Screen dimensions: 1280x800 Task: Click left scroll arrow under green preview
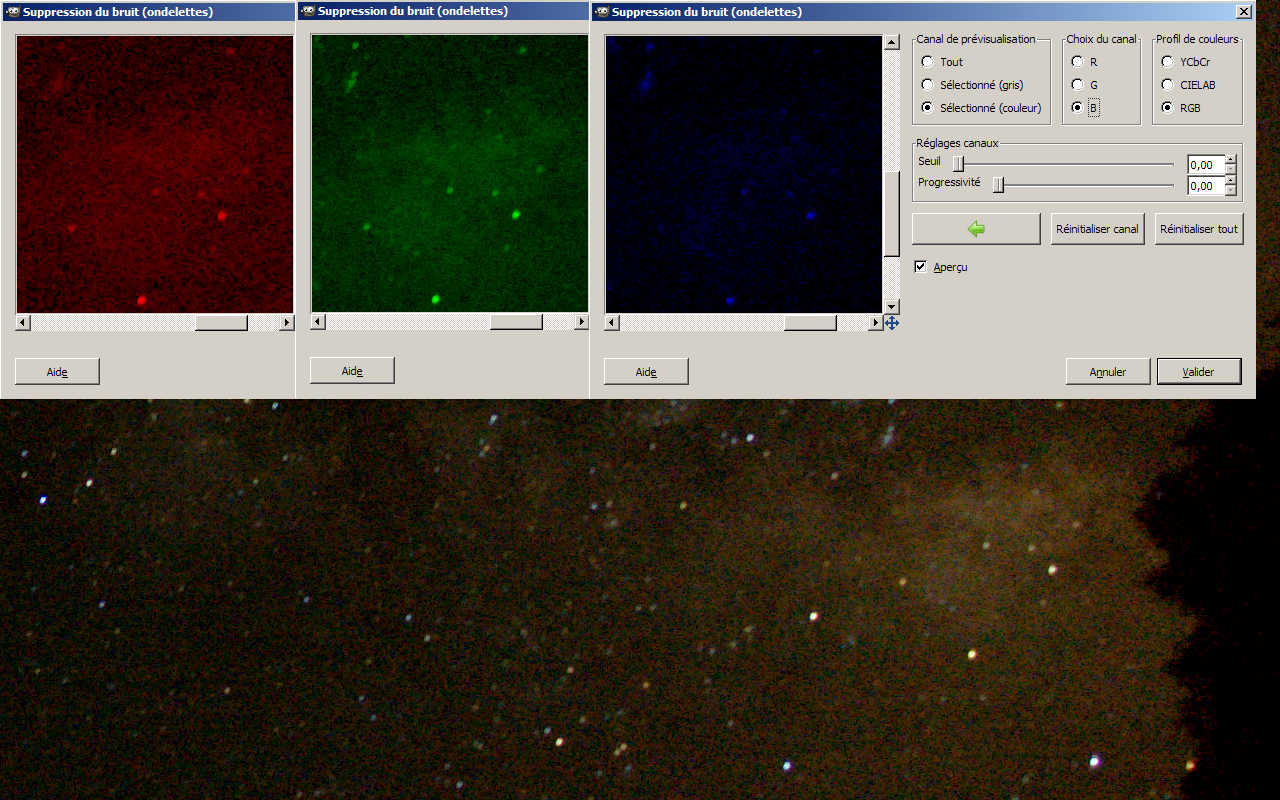click(x=318, y=322)
